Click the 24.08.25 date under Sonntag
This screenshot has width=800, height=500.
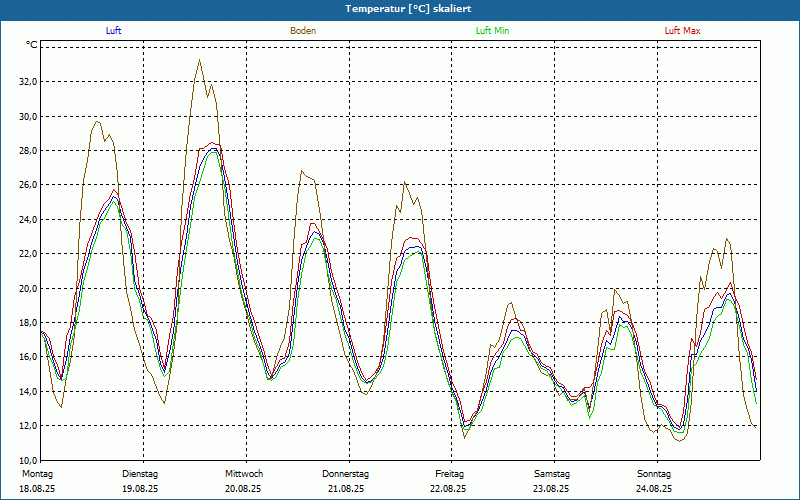[x=655, y=489]
